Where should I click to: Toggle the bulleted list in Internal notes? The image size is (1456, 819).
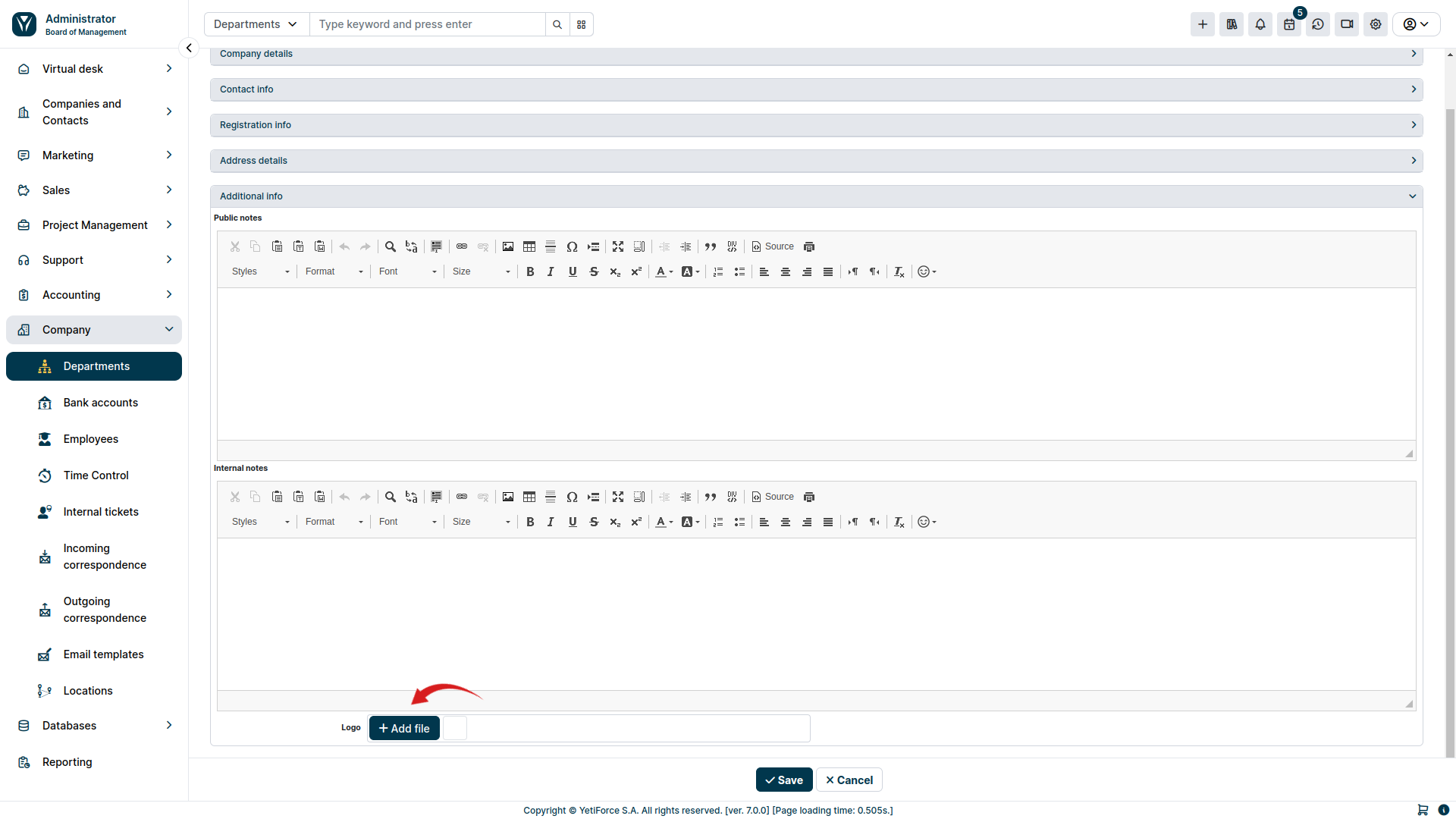[x=740, y=521]
